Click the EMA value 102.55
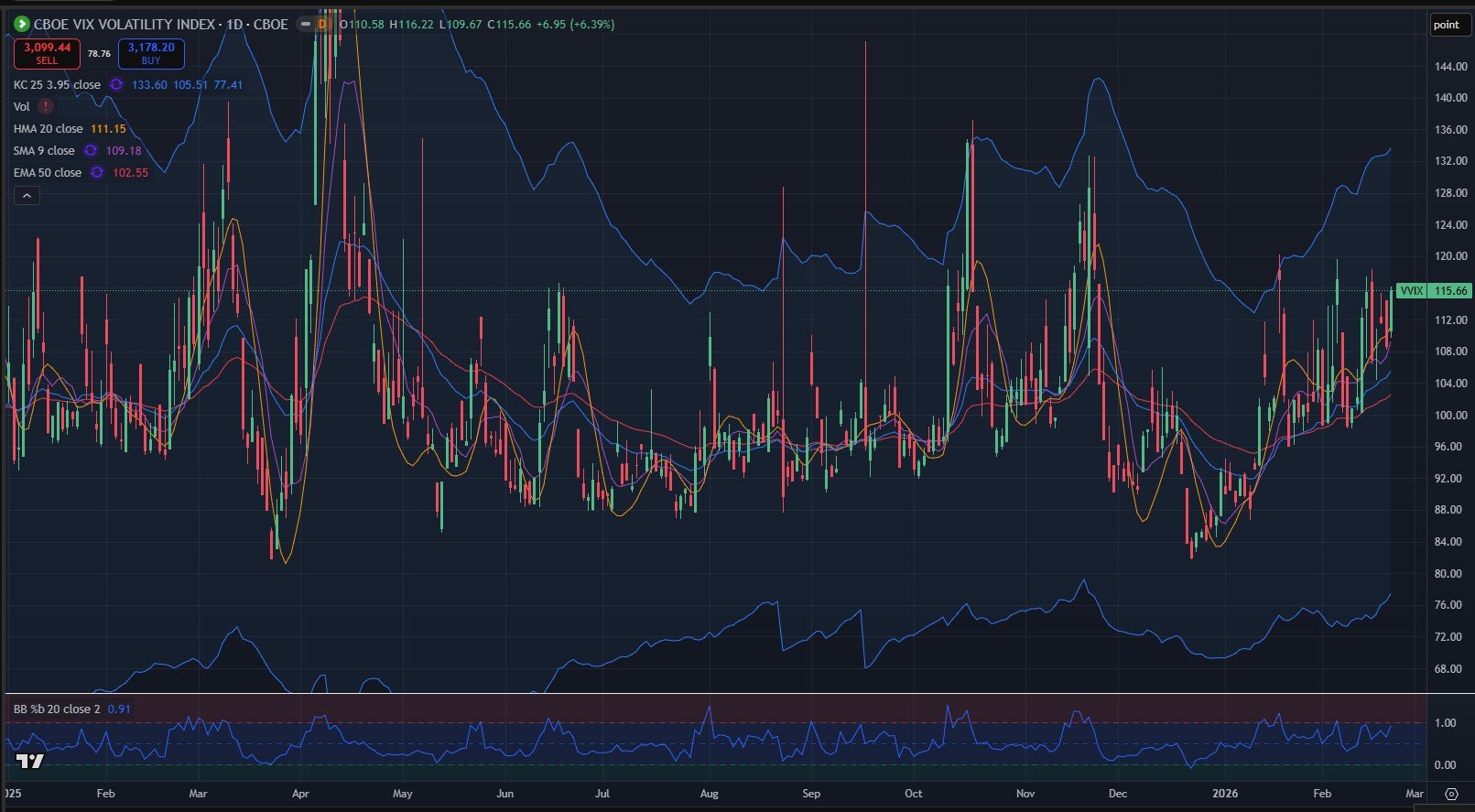This screenshot has width=1475, height=812. 130,172
